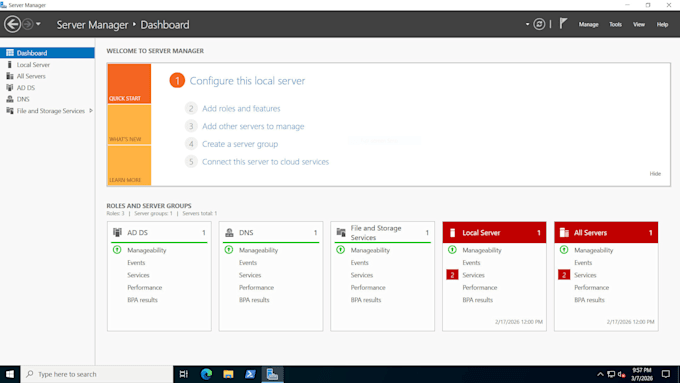Open the Tools menu

[x=615, y=25]
